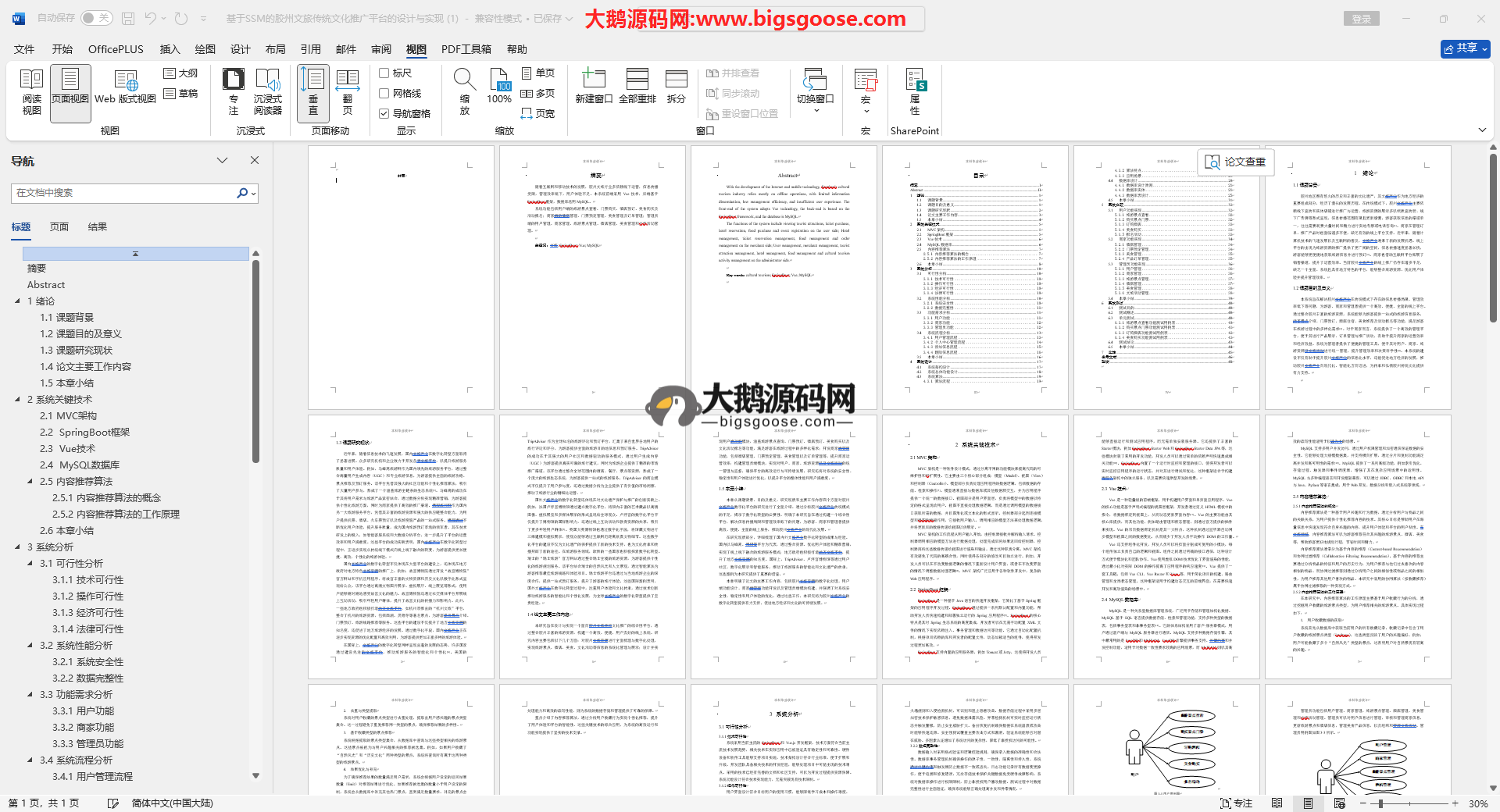
Task: Enable the Ruler (标尺) checkbox
Action: tap(384, 73)
